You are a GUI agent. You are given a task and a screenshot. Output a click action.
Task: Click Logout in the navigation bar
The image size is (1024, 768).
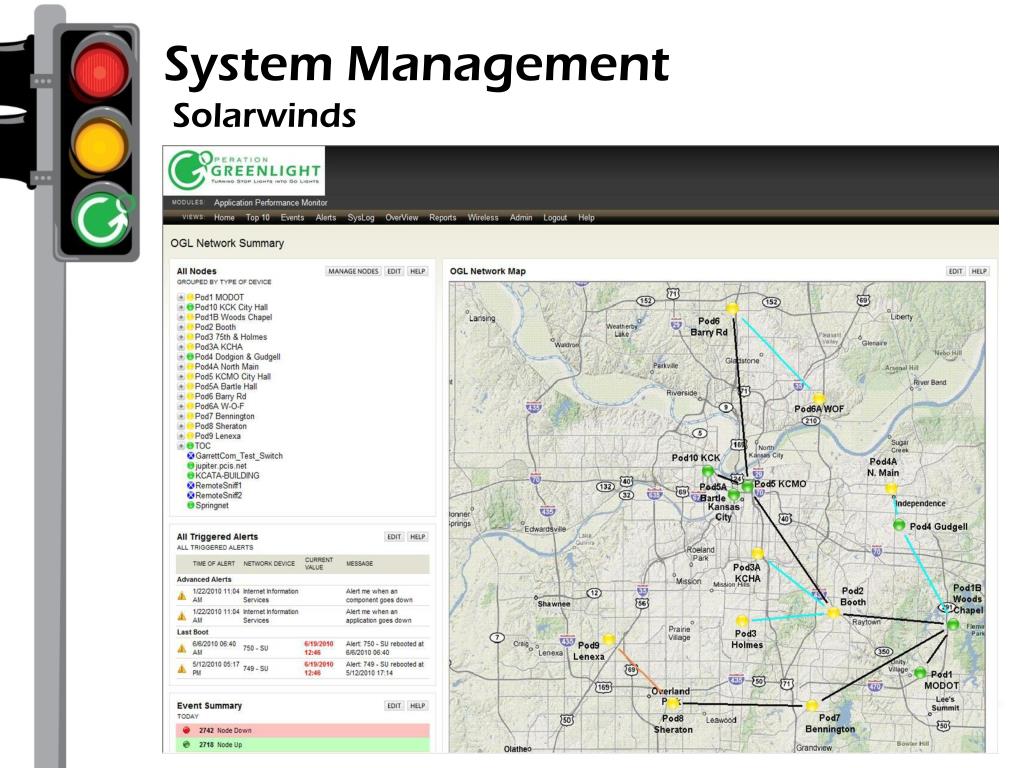[x=555, y=217]
